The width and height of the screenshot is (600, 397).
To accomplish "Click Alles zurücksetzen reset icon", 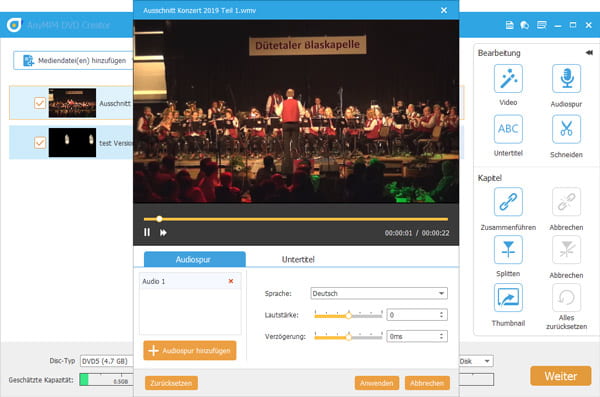I will pos(566,297).
